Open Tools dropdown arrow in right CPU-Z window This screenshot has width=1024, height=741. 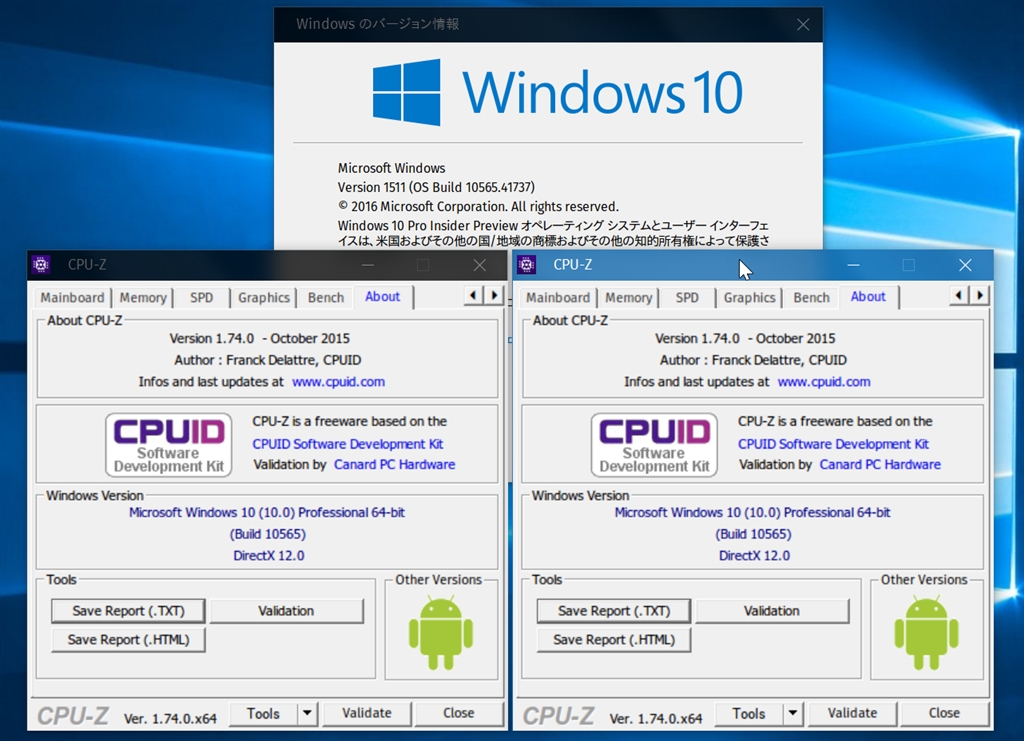pos(793,713)
